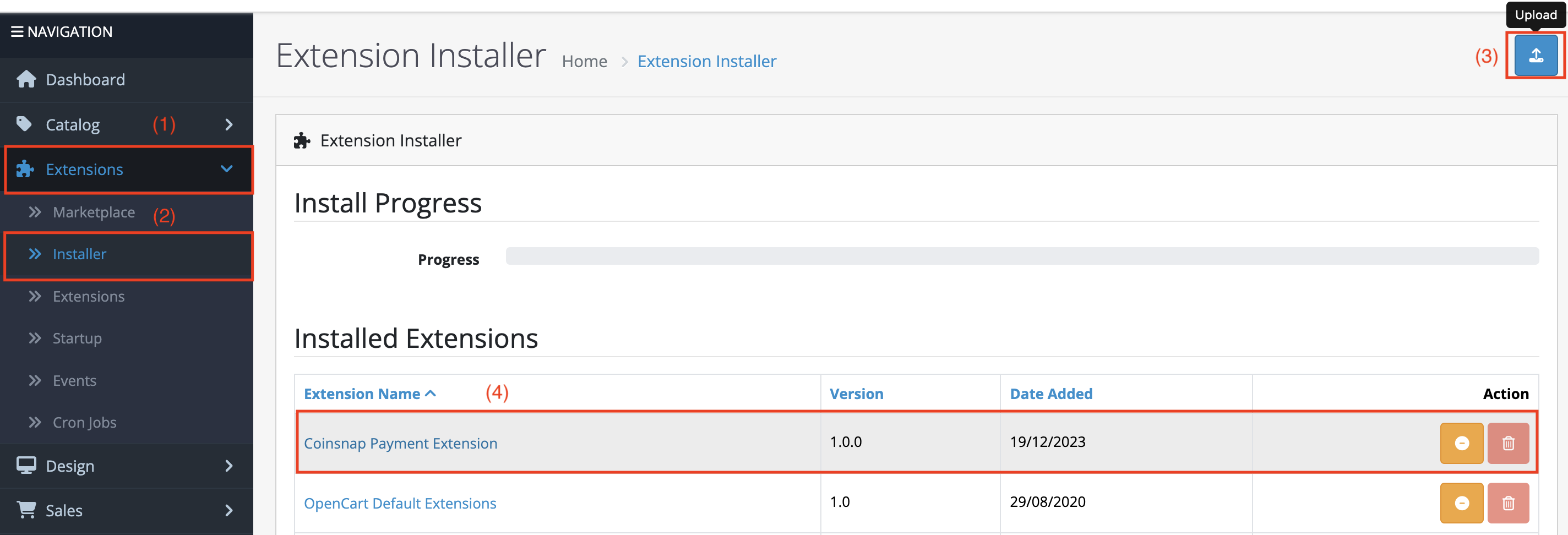
Task: Collapse the Extensions sidebar menu
Action: [226, 168]
